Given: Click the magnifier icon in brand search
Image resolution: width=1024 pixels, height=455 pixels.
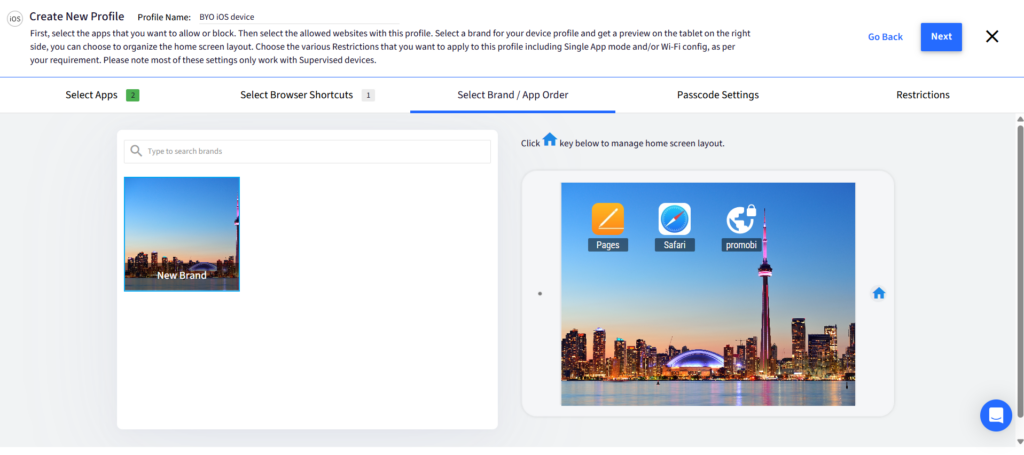Looking at the screenshot, I should [136, 151].
